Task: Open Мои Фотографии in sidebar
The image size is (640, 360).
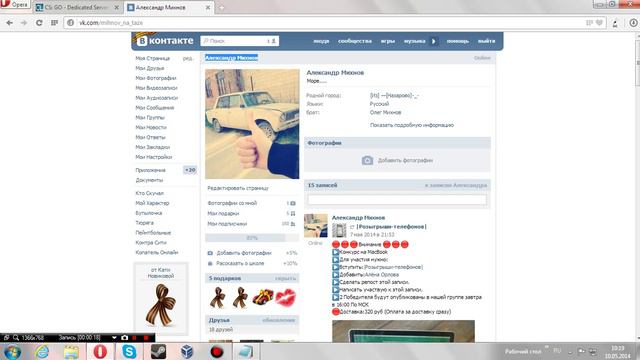Action: tap(156, 78)
